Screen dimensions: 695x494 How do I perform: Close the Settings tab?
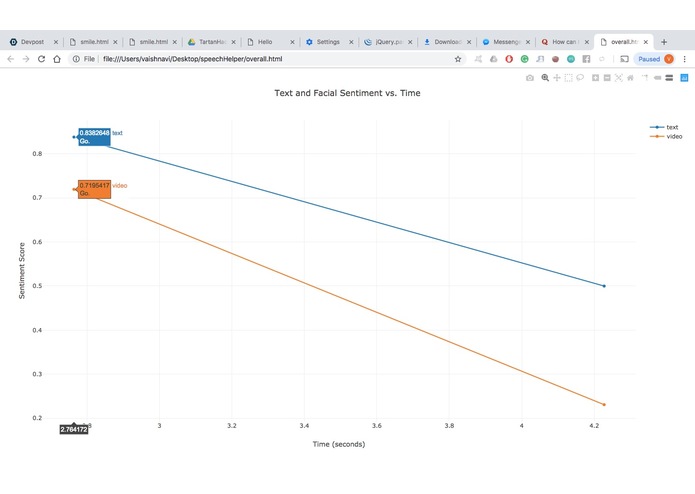[351, 42]
